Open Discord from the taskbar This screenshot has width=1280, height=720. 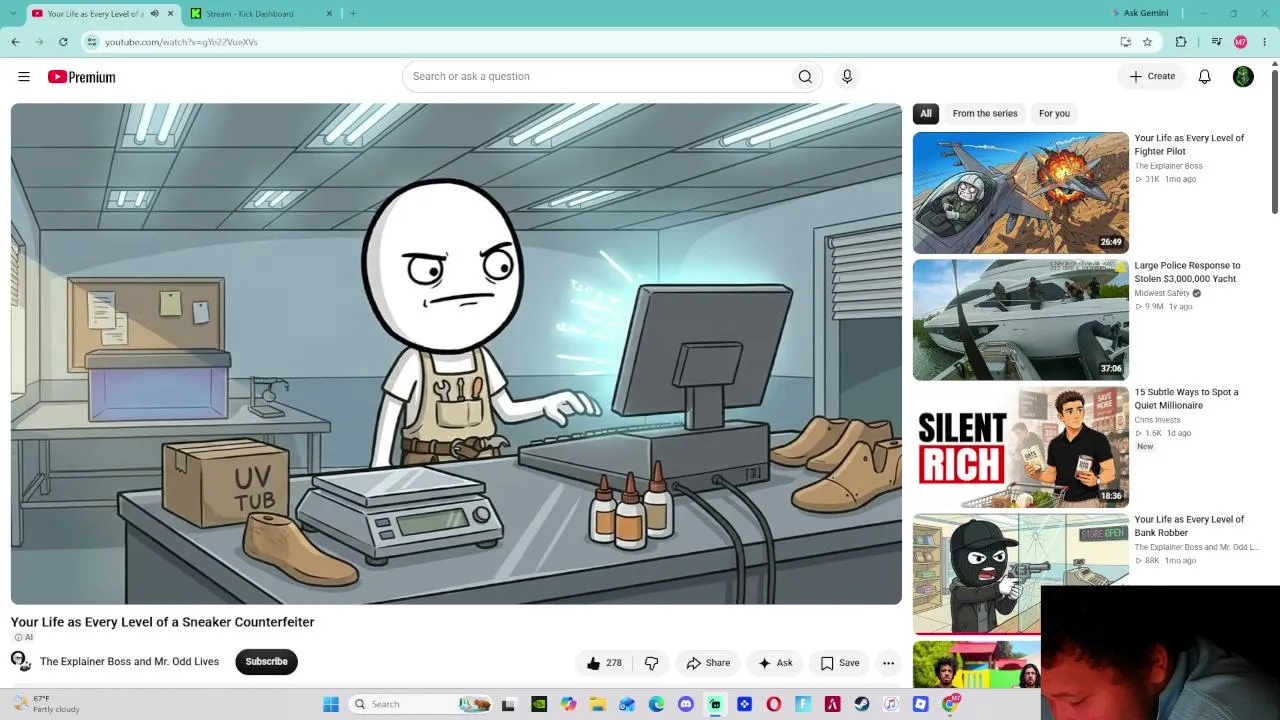click(686, 704)
